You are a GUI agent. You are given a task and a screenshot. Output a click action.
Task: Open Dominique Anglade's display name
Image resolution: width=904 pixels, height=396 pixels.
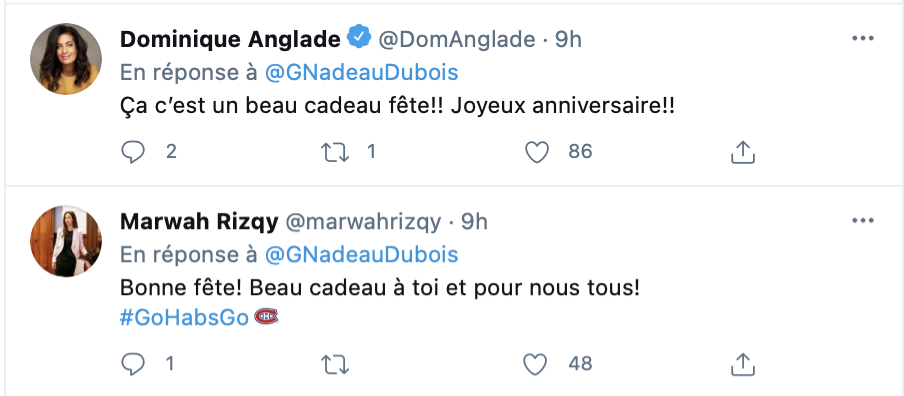coord(231,39)
